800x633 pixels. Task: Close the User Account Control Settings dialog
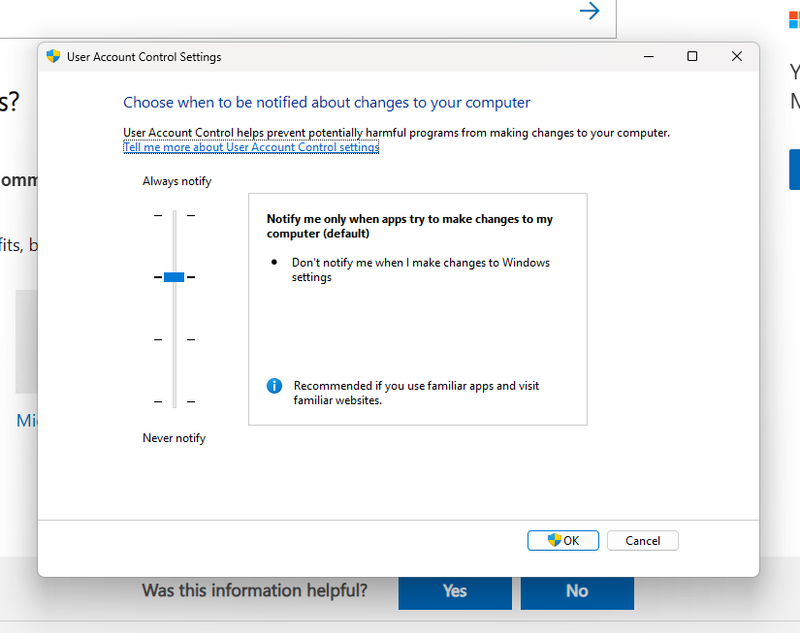point(737,57)
